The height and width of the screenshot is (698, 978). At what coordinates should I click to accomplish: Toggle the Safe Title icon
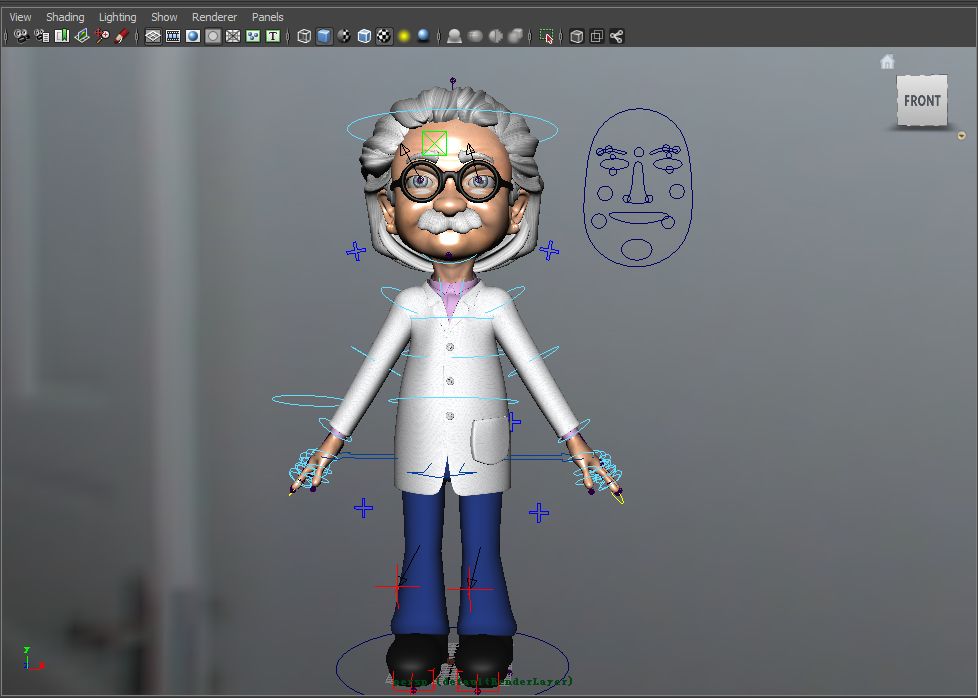coord(273,36)
